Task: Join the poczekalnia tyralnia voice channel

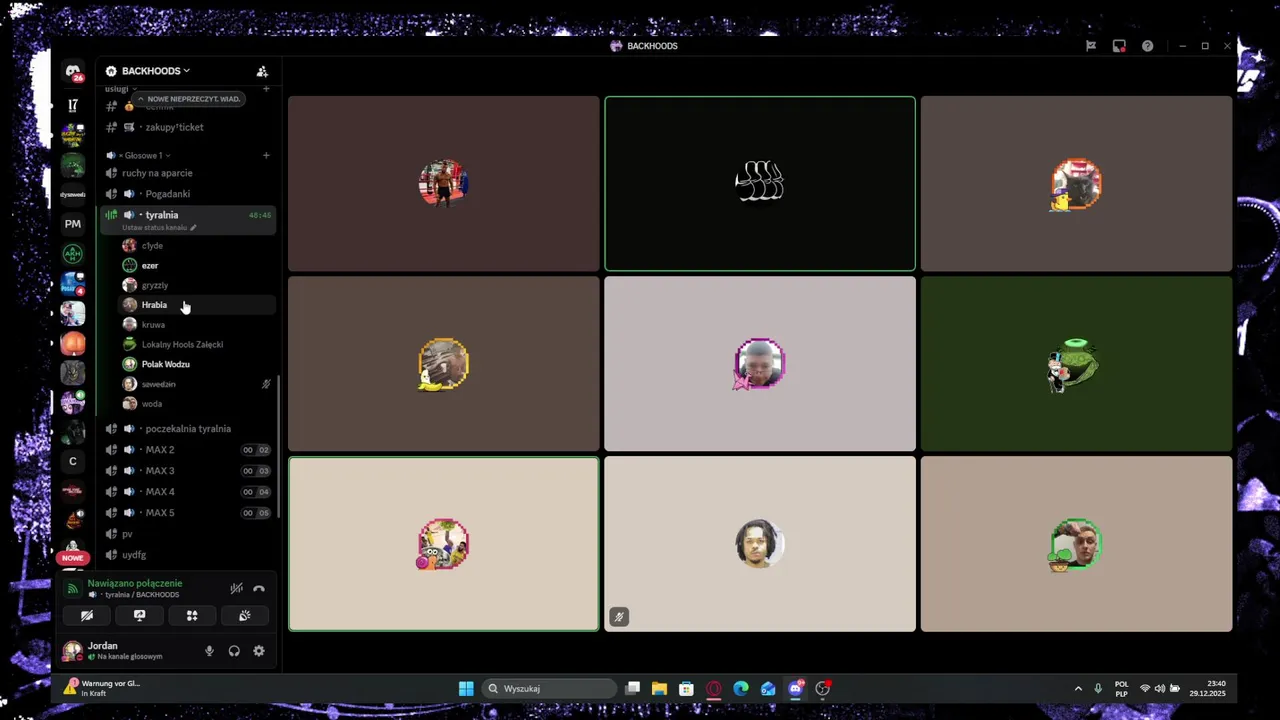Action: click(x=187, y=429)
